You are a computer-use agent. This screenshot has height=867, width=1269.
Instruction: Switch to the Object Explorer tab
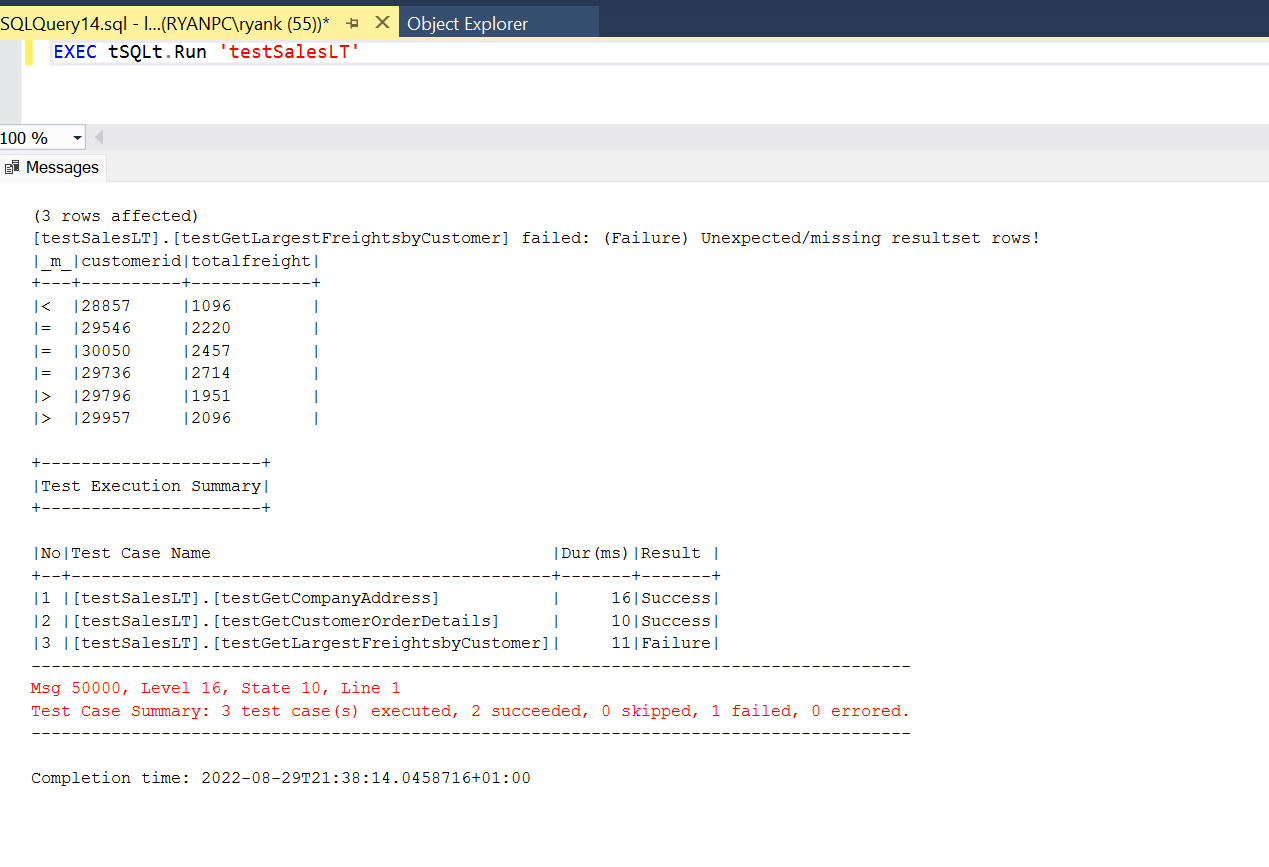[467, 24]
